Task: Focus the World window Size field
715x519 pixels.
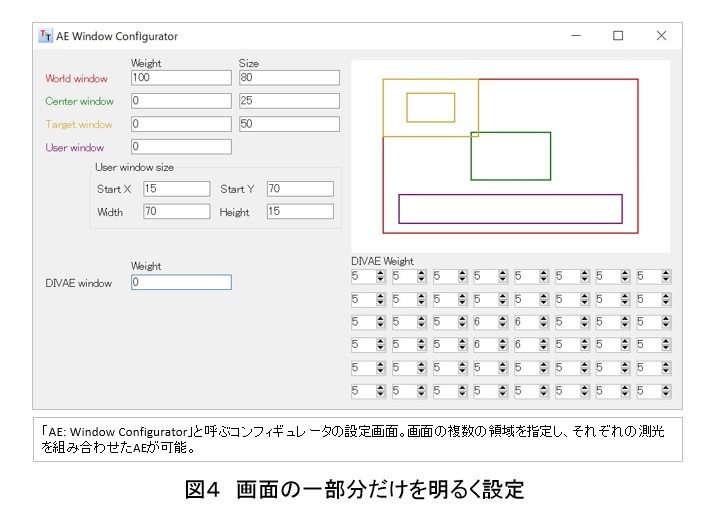Action: pos(289,78)
